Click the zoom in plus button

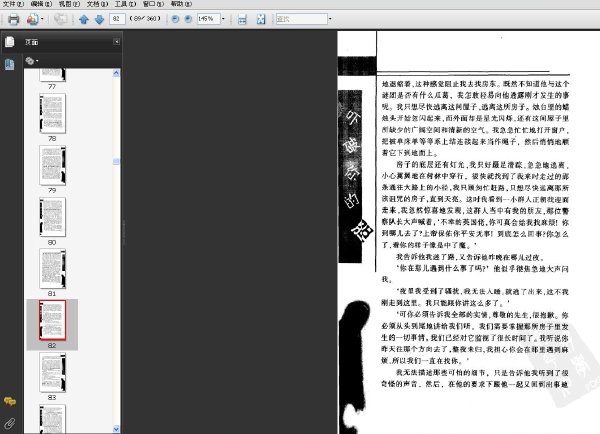[188, 19]
